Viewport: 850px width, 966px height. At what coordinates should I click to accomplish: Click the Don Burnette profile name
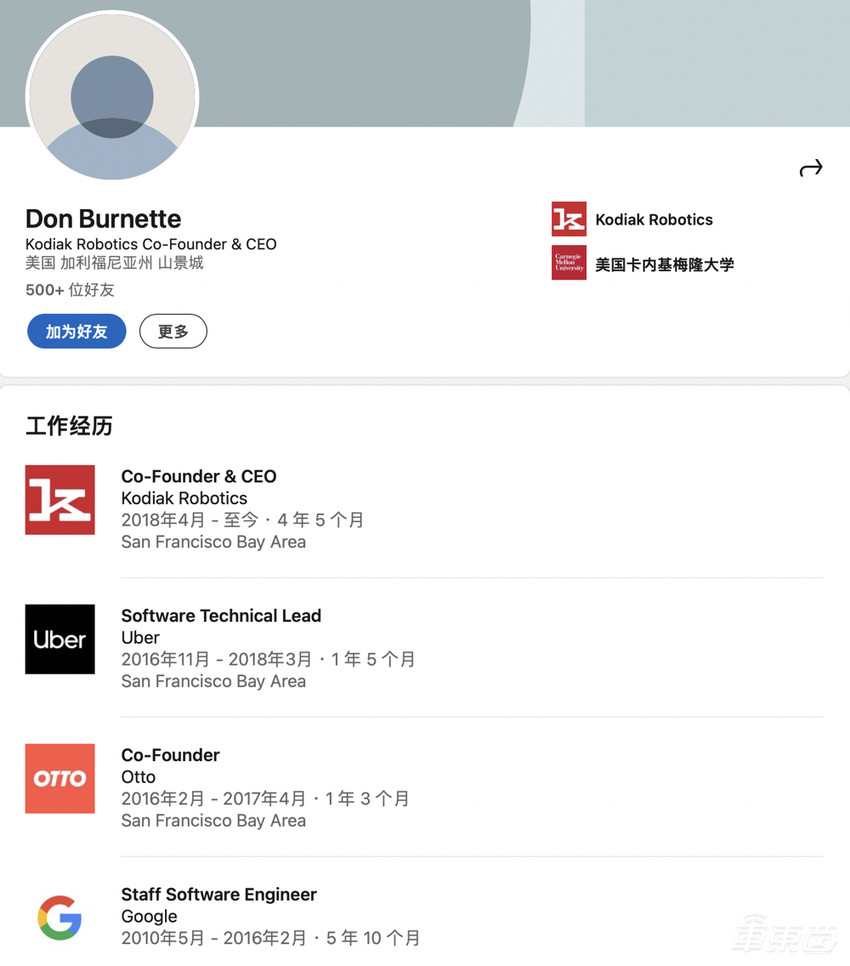pyautogui.click(x=103, y=219)
